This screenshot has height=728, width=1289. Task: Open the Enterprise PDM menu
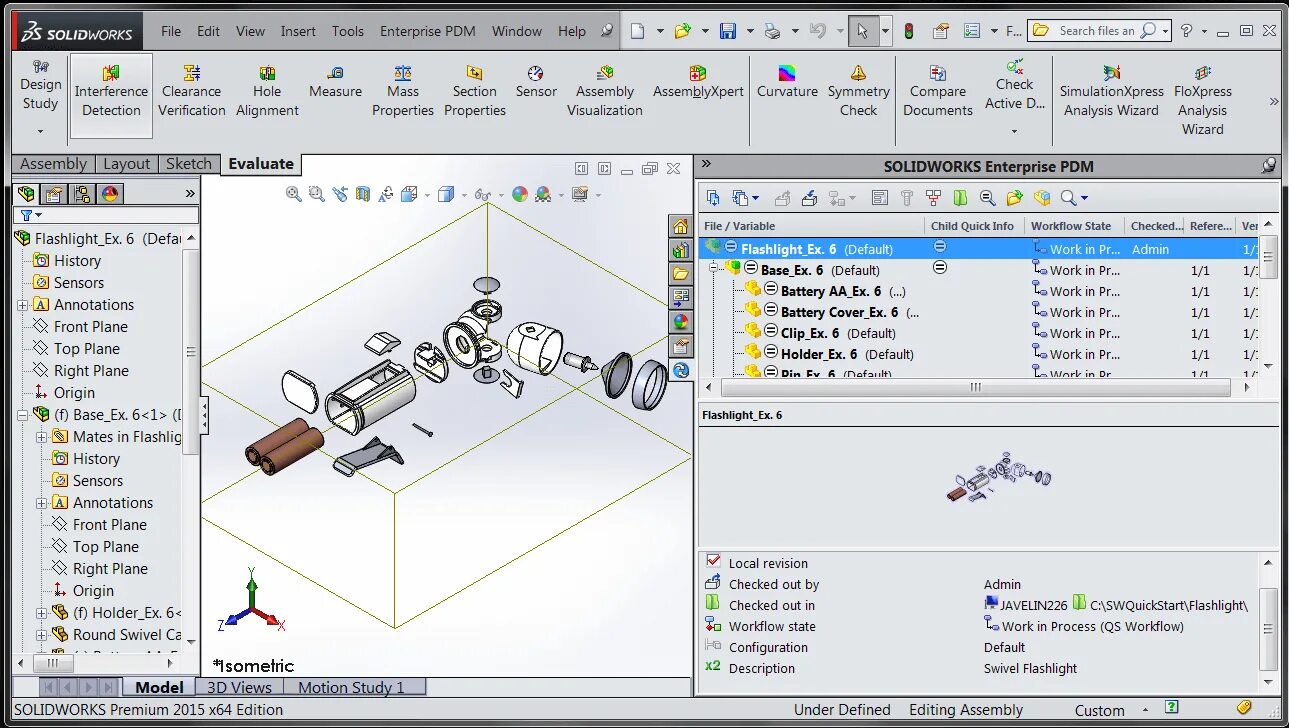pos(427,31)
